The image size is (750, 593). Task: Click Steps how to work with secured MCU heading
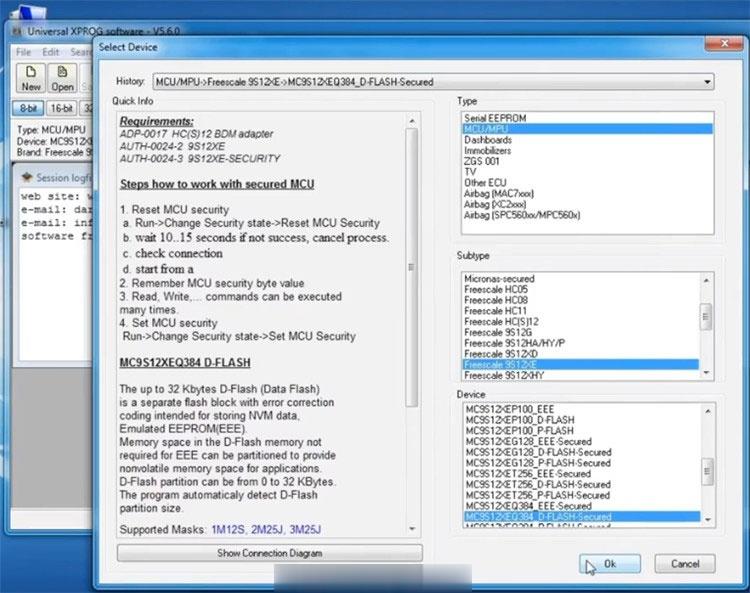(x=217, y=184)
